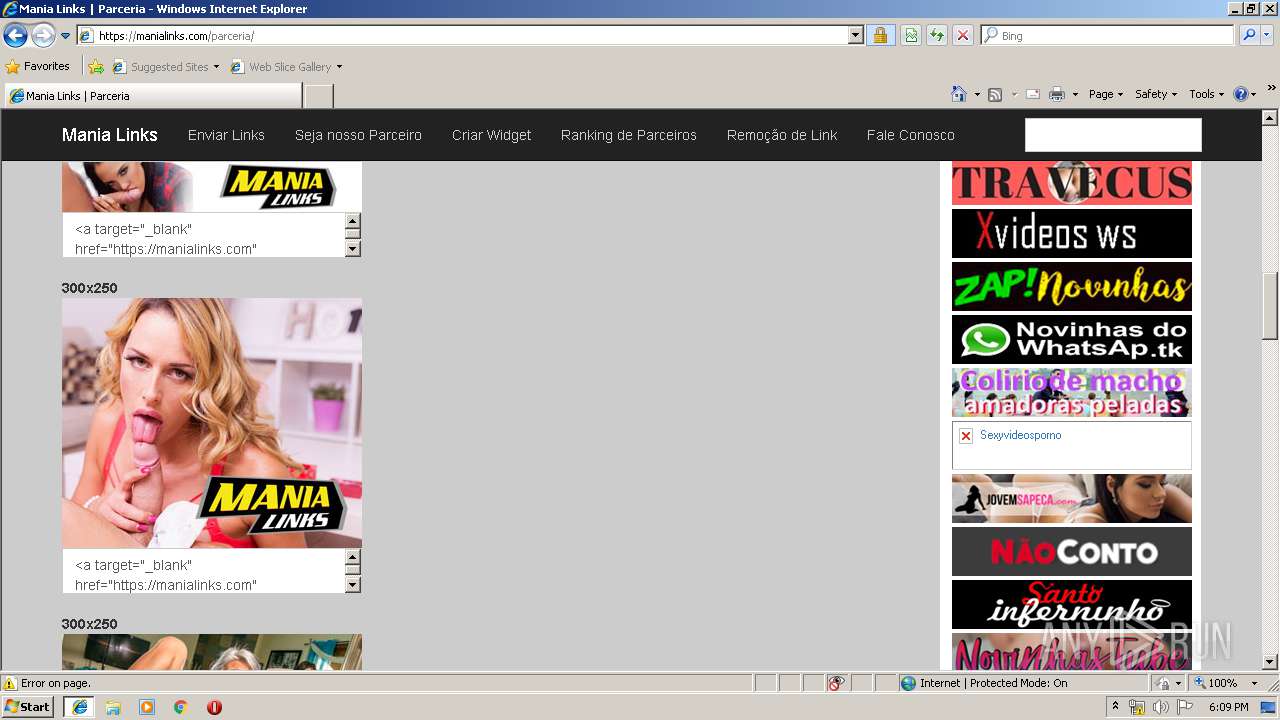Open Ranking de Parceiros nav link
The image size is (1280, 720).
(x=629, y=135)
